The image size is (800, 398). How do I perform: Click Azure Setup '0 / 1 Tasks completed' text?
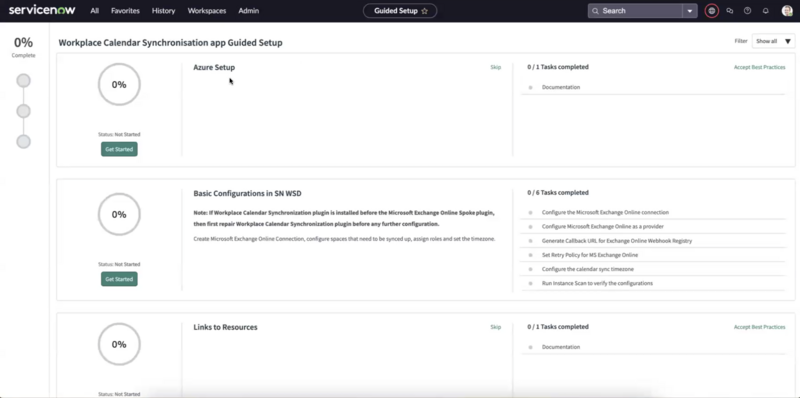(x=558, y=67)
